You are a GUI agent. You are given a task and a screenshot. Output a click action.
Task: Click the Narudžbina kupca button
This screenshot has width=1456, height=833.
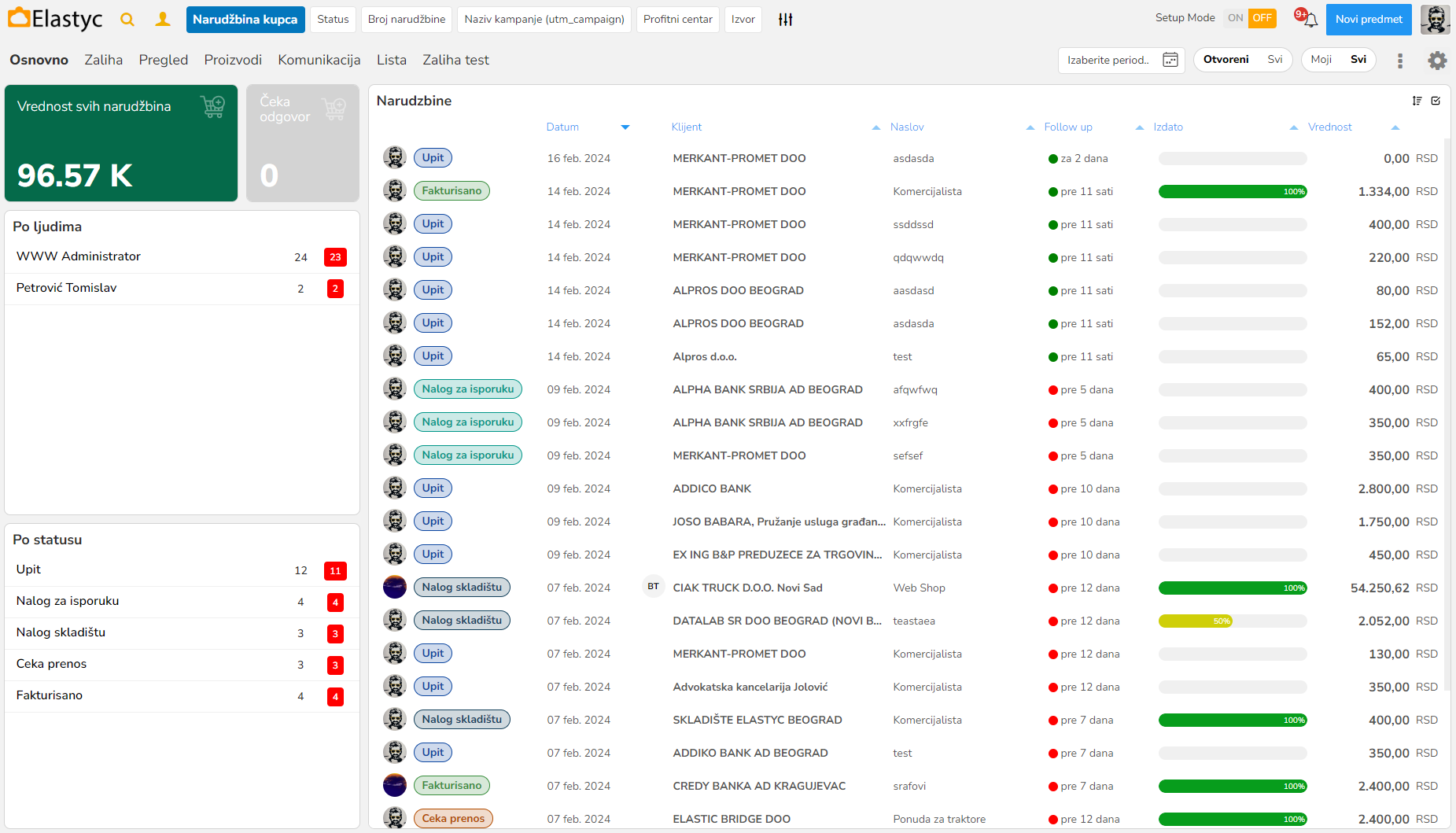pos(245,20)
